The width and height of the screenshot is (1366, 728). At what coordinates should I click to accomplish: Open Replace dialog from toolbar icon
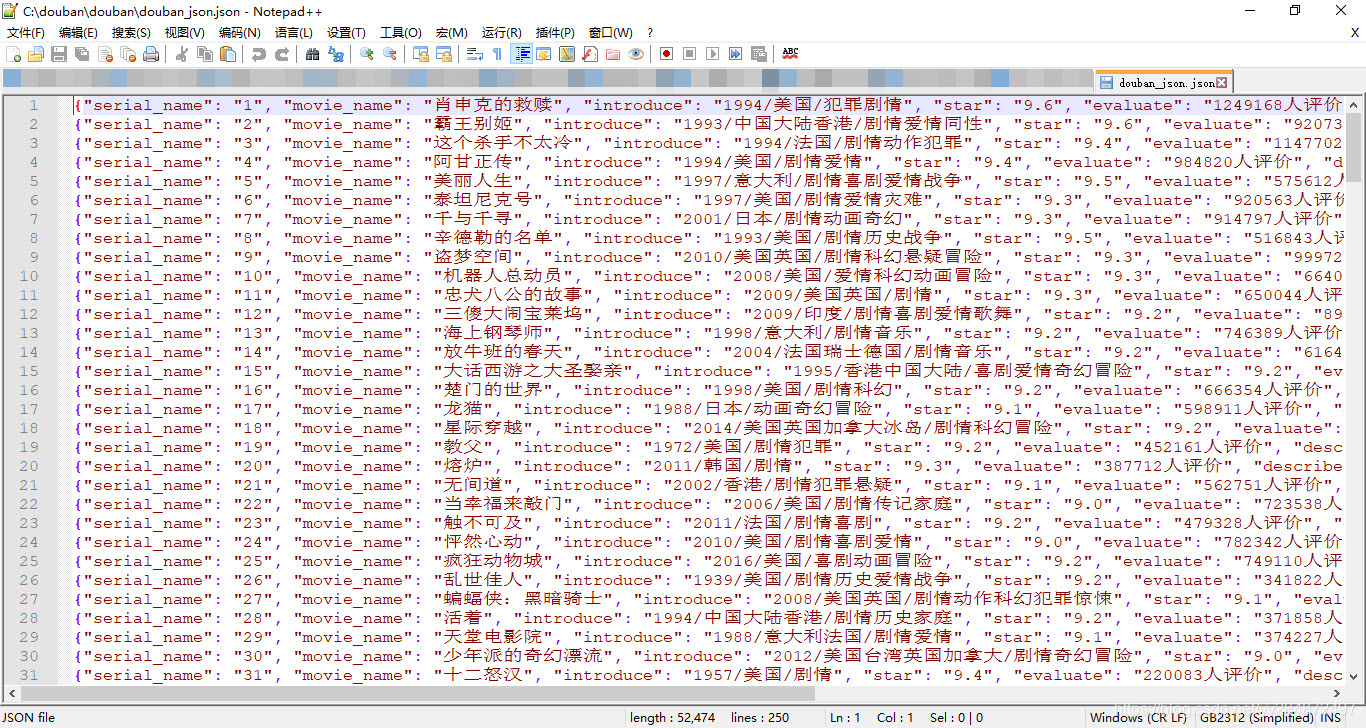click(335, 54)
